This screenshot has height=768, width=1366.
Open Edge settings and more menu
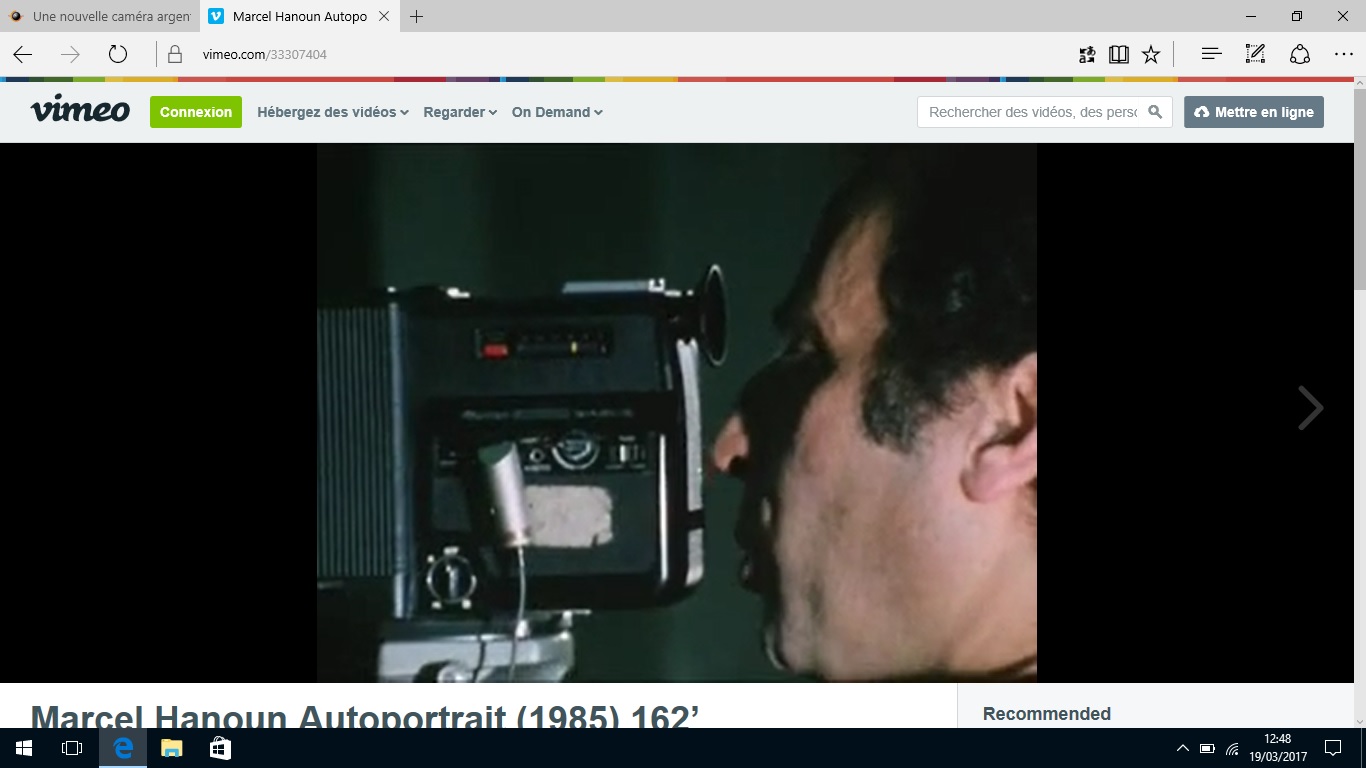pyautogui.click(x=1343, y=54)
